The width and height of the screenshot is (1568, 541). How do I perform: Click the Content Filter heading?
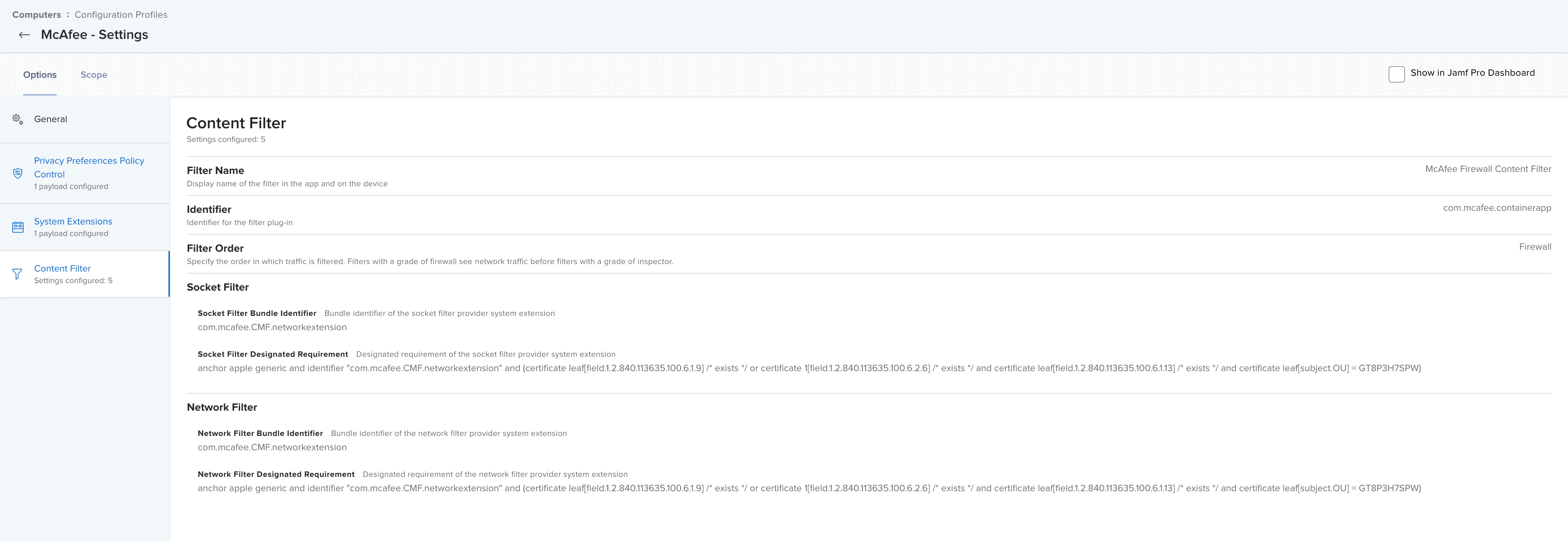[x=236, y=123]
